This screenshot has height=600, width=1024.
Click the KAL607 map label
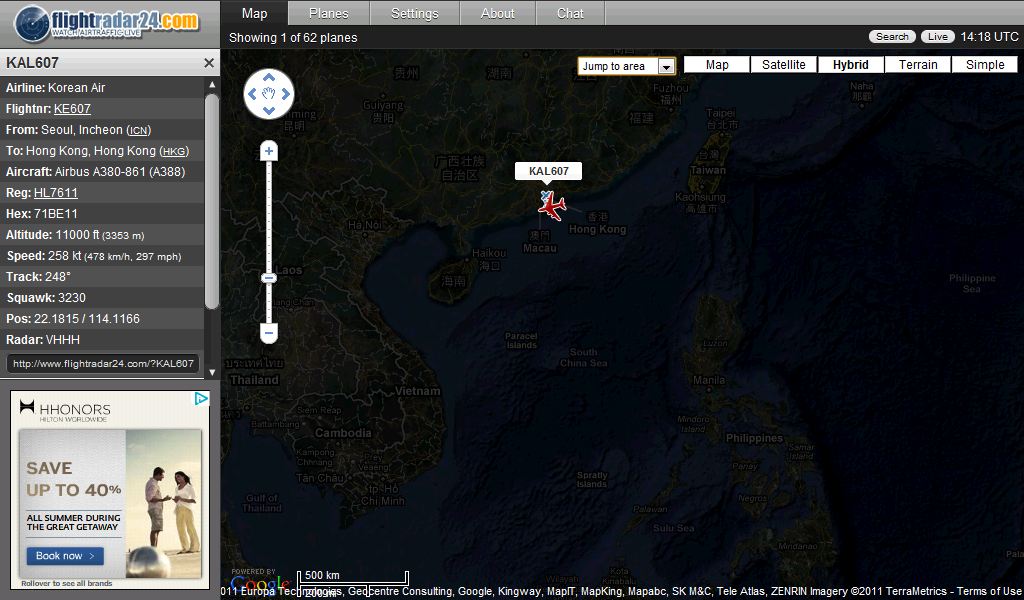[549, 171]
